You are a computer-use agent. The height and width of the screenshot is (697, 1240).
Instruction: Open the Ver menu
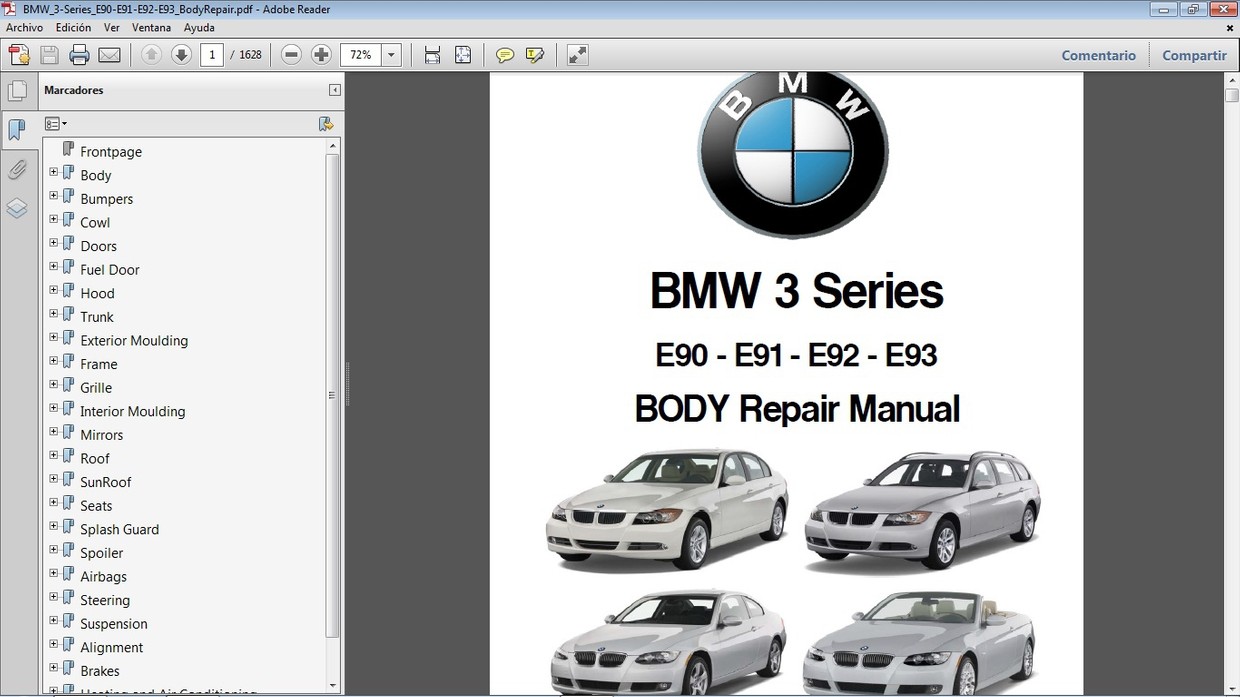(111, 27)
